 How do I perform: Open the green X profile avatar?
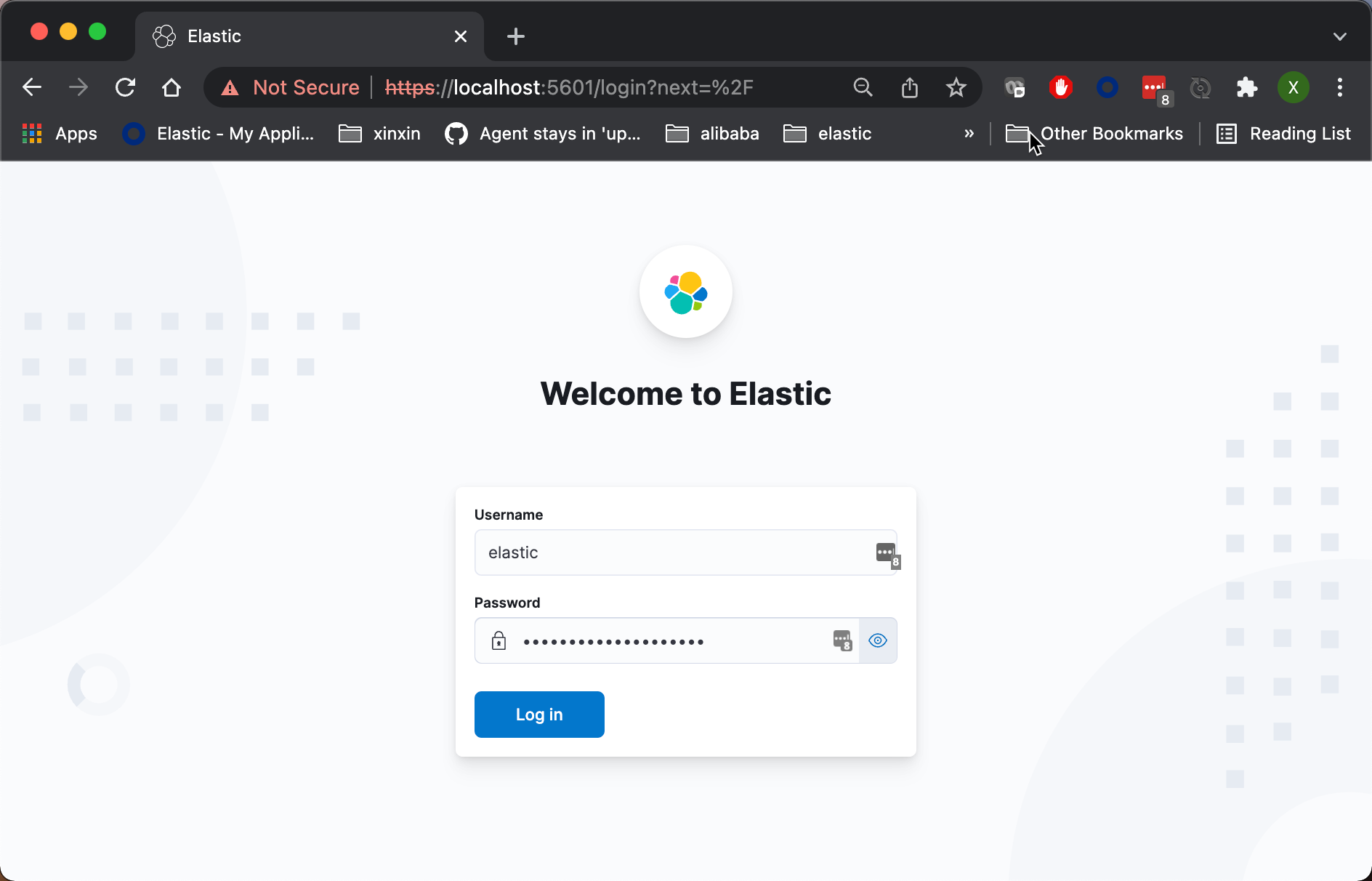[1294, 87]
